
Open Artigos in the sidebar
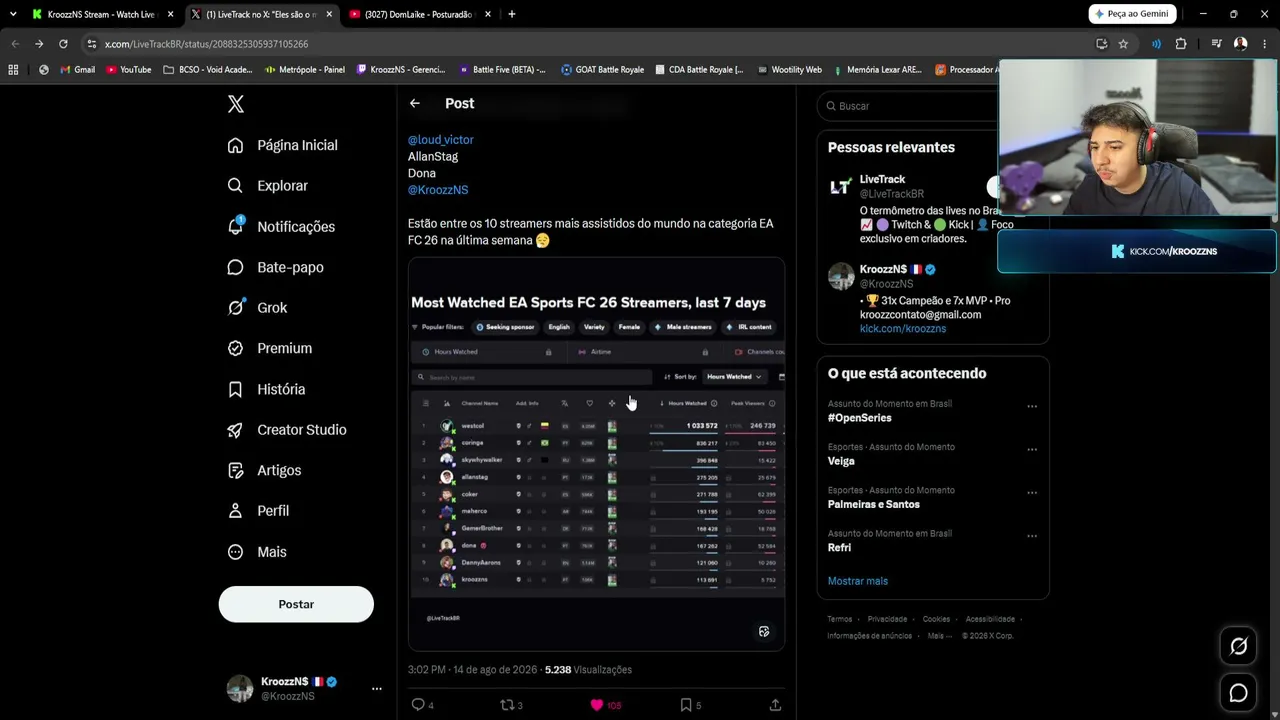point(264,470)
